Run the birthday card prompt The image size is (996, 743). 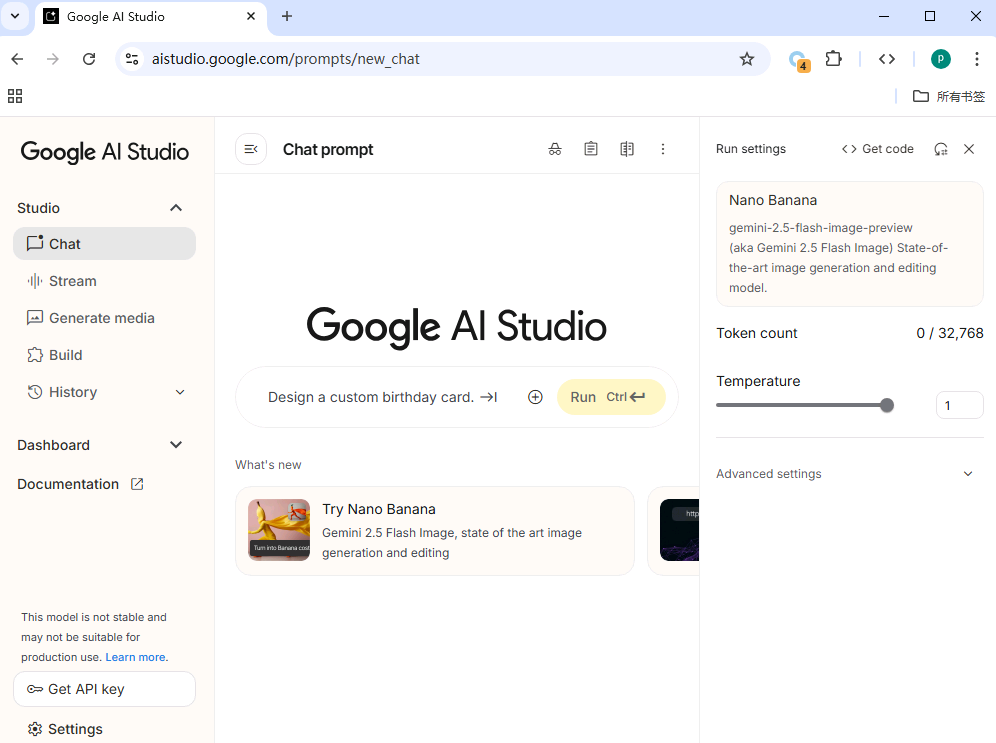(x=611, y=397)
